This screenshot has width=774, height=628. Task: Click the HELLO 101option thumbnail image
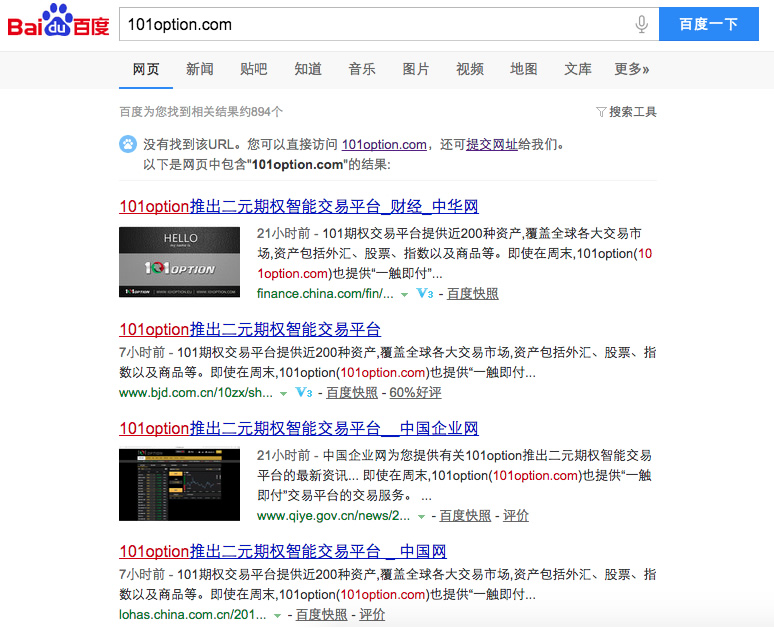pos(179,262)
